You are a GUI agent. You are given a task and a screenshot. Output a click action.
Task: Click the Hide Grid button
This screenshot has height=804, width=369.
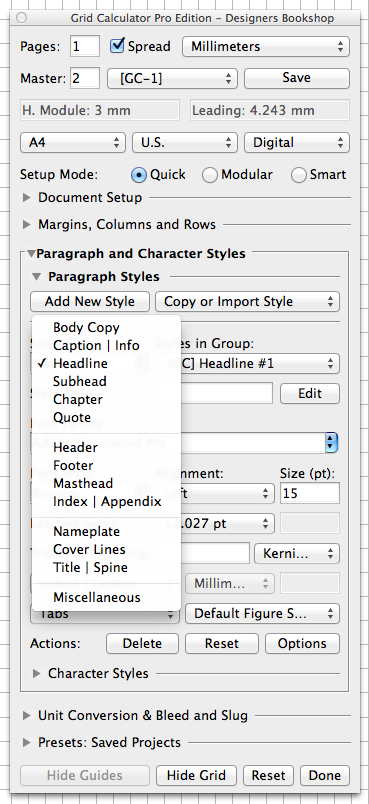(196, 775)
